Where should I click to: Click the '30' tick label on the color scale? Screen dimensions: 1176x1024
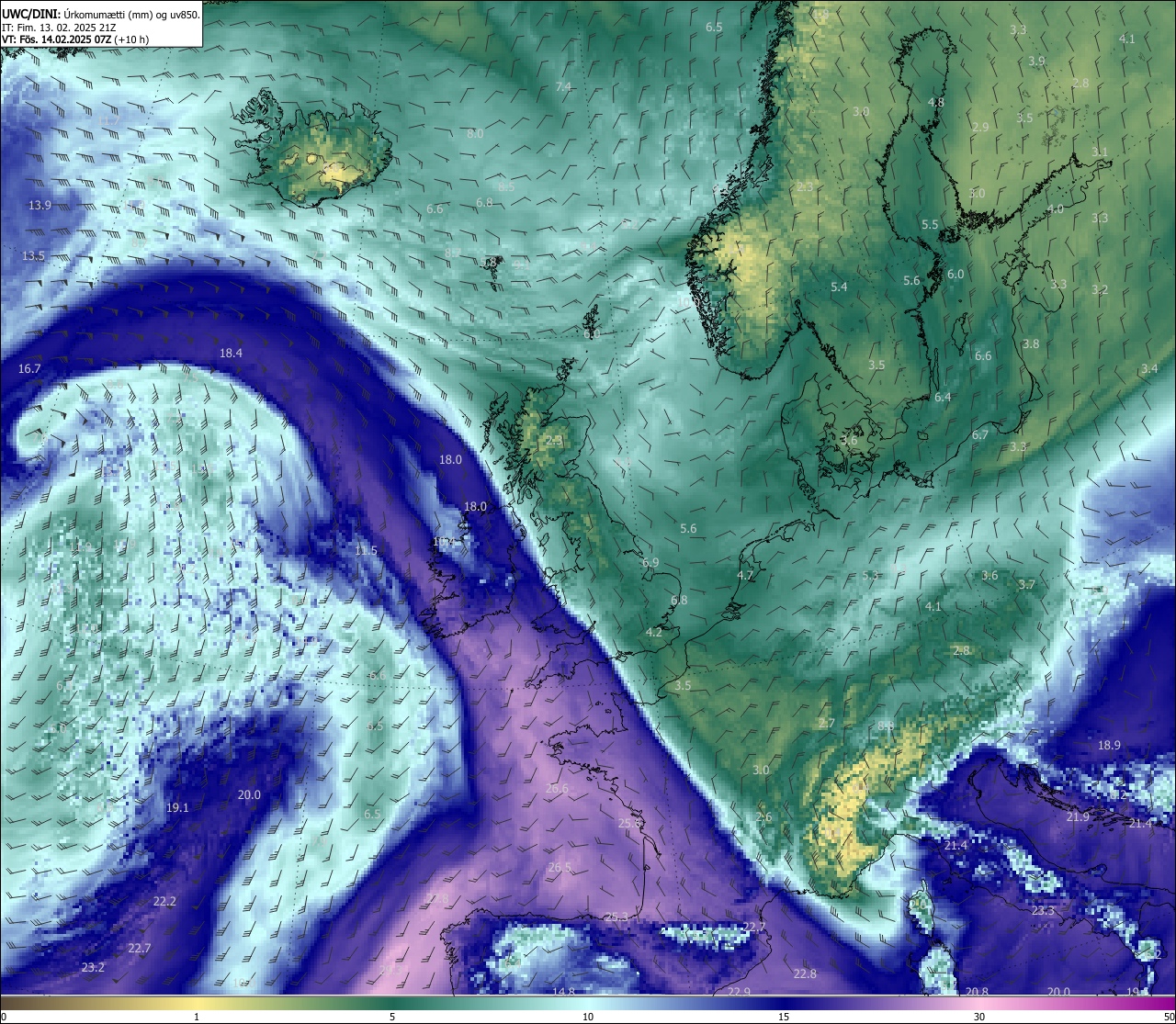[x=979, y=1017]
